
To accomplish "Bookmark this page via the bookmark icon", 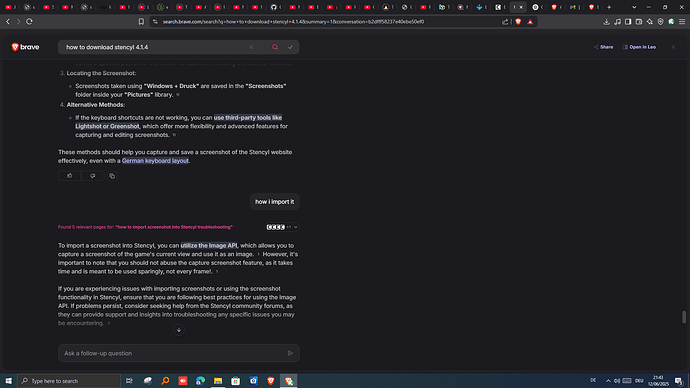I will pos(141,22).
